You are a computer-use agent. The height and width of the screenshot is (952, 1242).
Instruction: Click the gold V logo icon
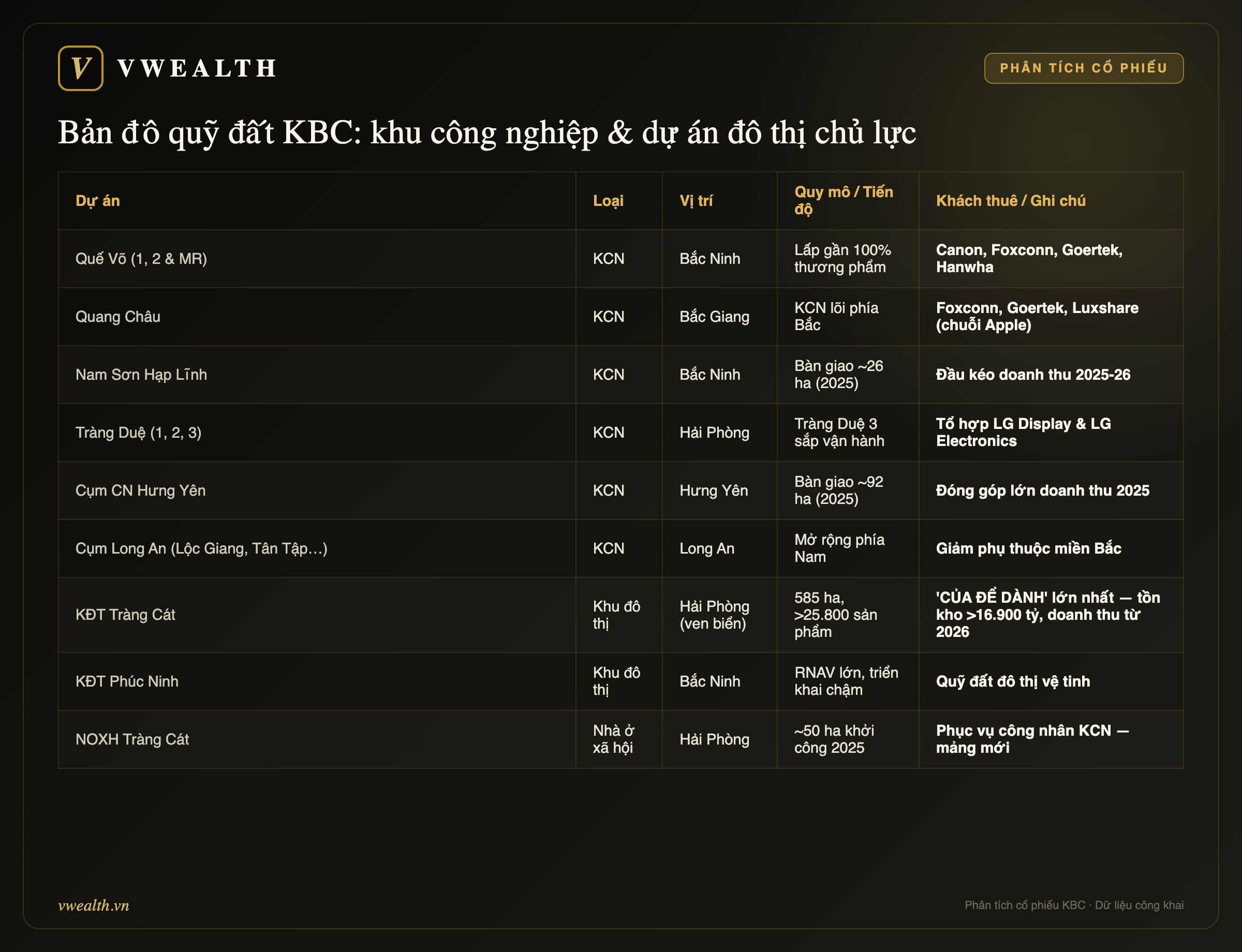click(81, 68)
